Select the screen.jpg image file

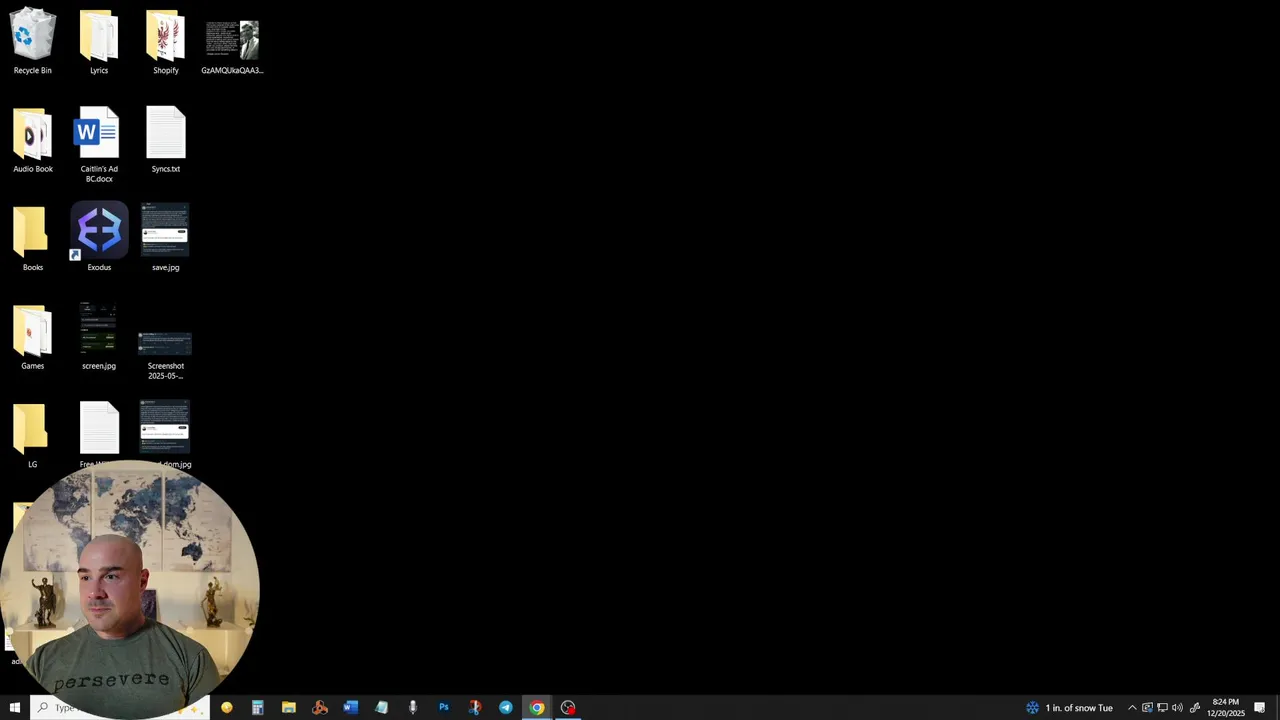pos(99,337)
